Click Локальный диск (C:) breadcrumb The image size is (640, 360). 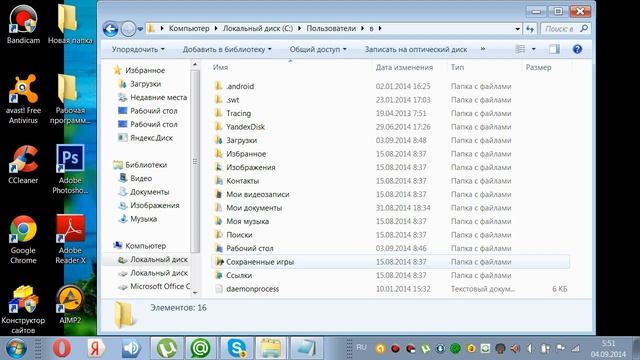point(258,29)
